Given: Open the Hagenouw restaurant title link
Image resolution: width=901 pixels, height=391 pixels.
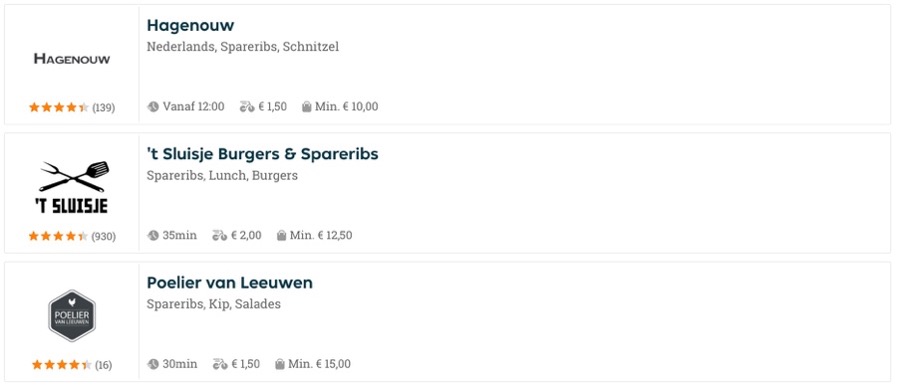Looking at the screenshot, I should tap(190, 25).
